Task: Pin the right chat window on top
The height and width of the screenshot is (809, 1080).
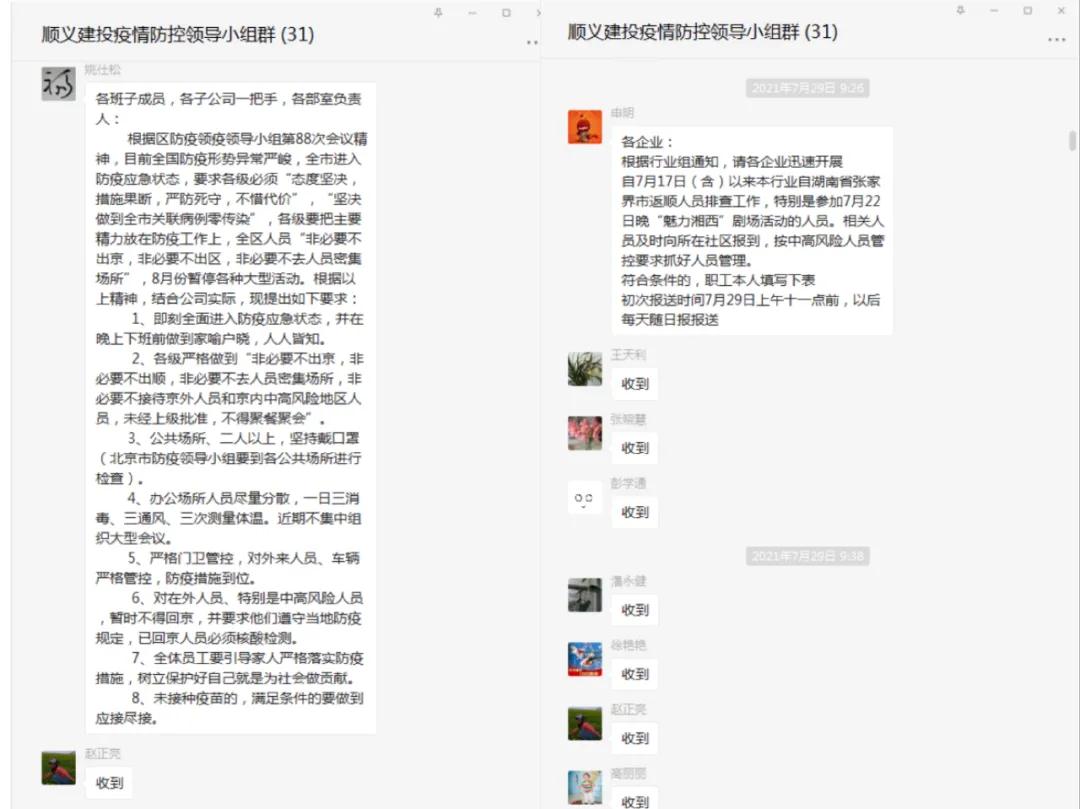Action: click(961, 10)
